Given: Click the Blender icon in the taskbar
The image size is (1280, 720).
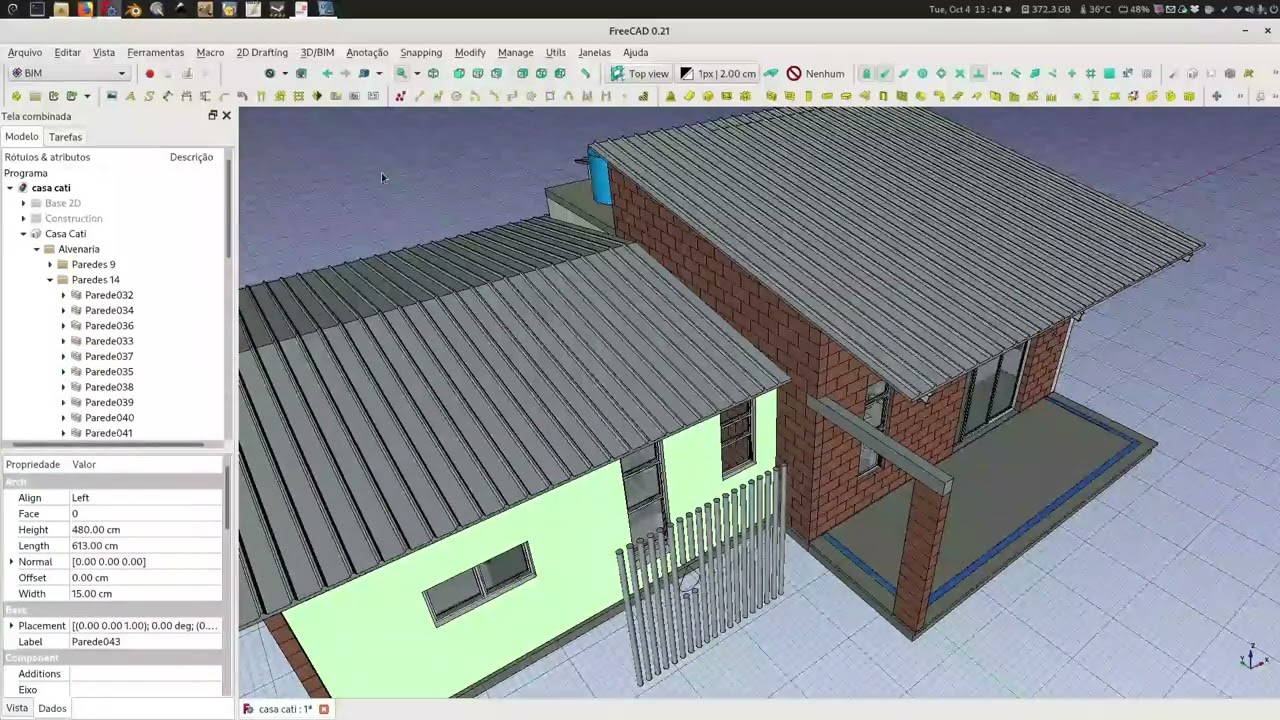Looking at the screenshot, I should [x=133, y=9].
